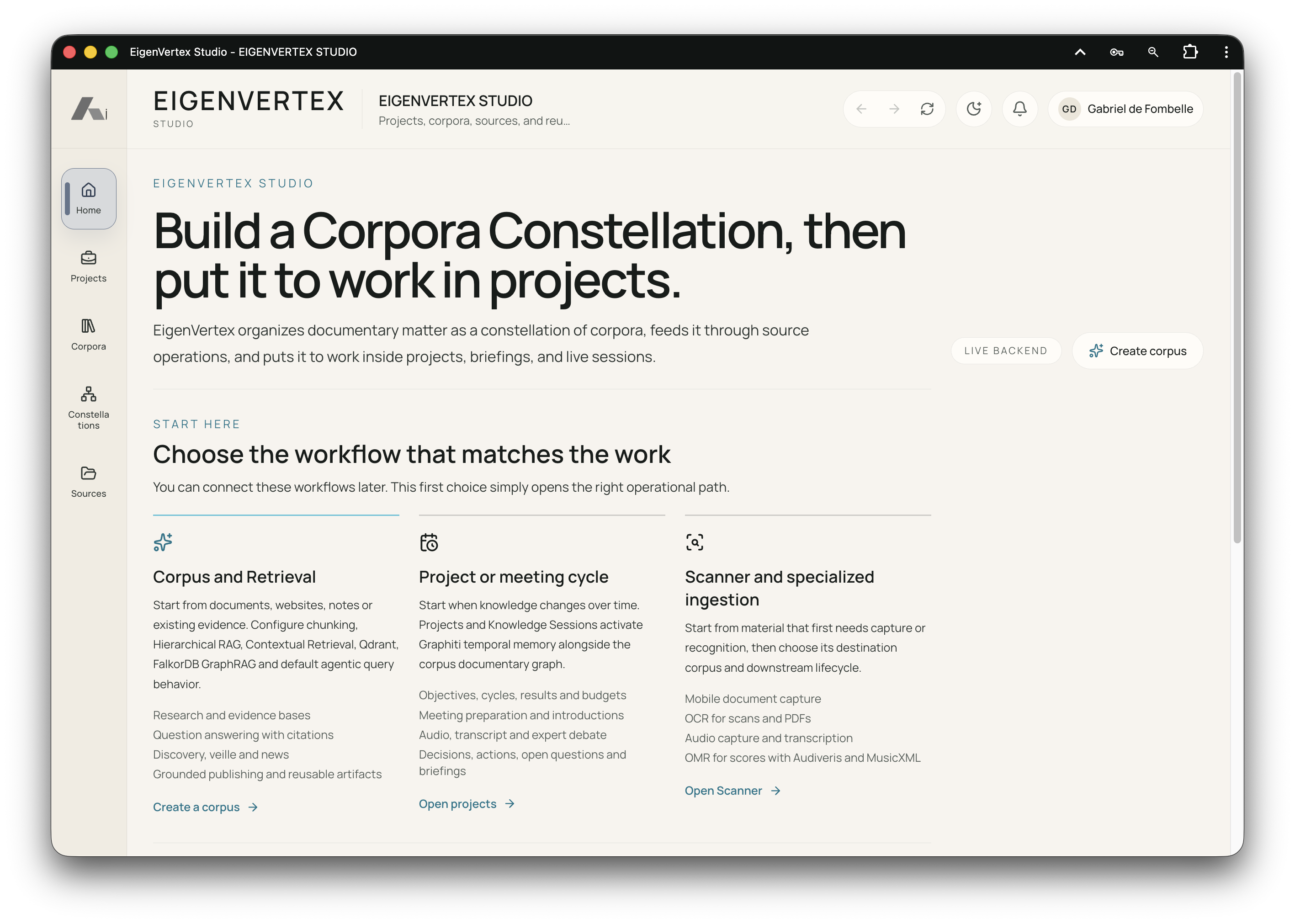This screenshot has height=924, width=1295.
Task: Click the Create corpus button
Action: 1138,351
